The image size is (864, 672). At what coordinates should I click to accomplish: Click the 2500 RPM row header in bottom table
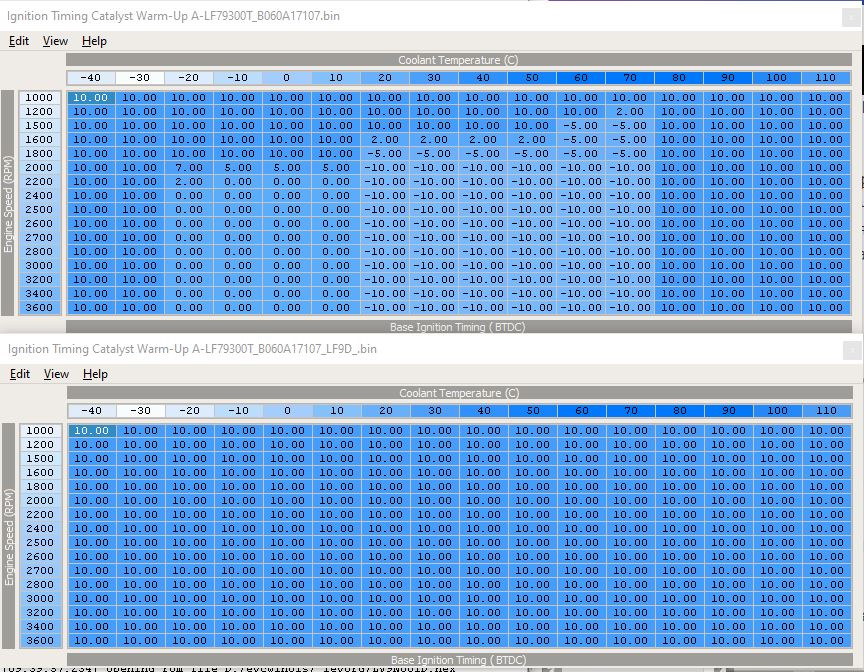41,542
